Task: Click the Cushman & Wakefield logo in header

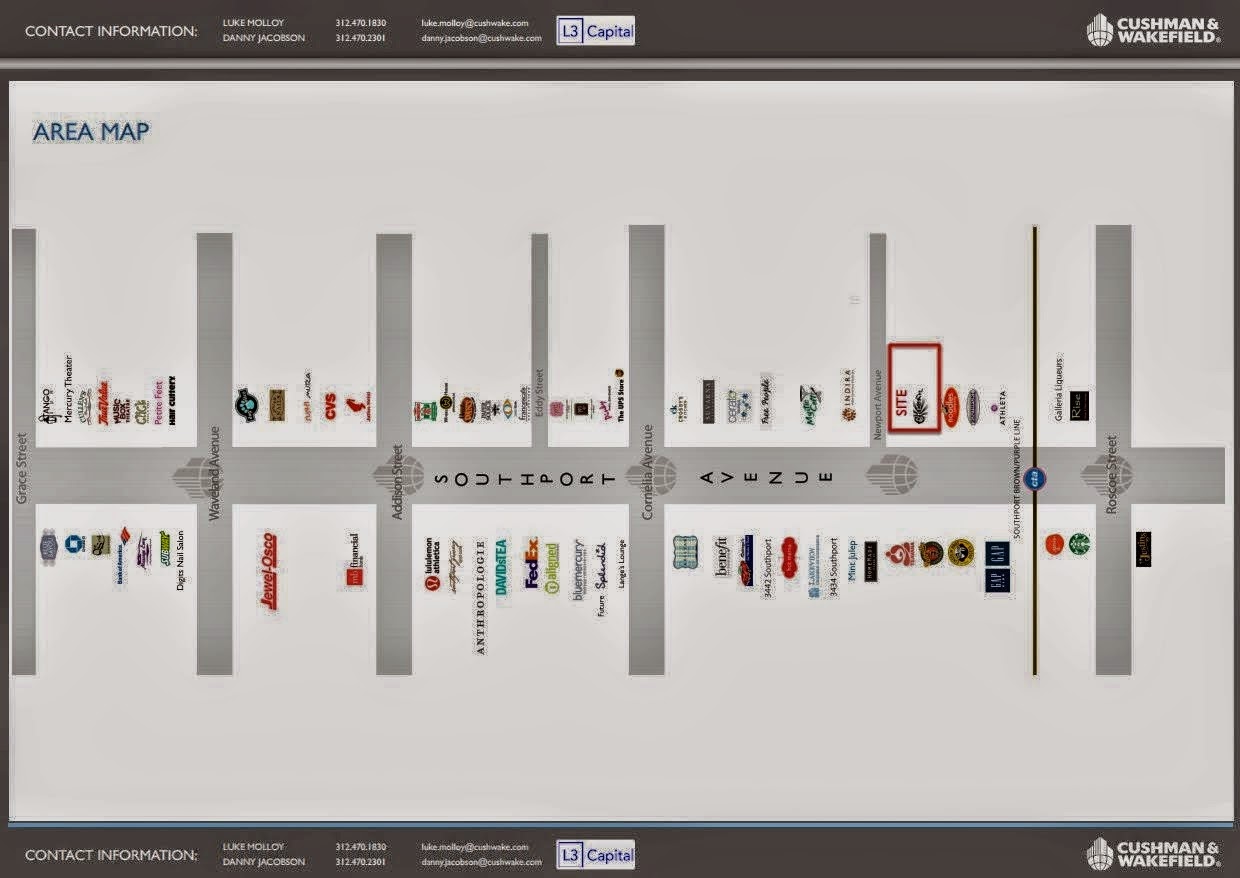Action: pyautogui.click(x=1154, y=29)
